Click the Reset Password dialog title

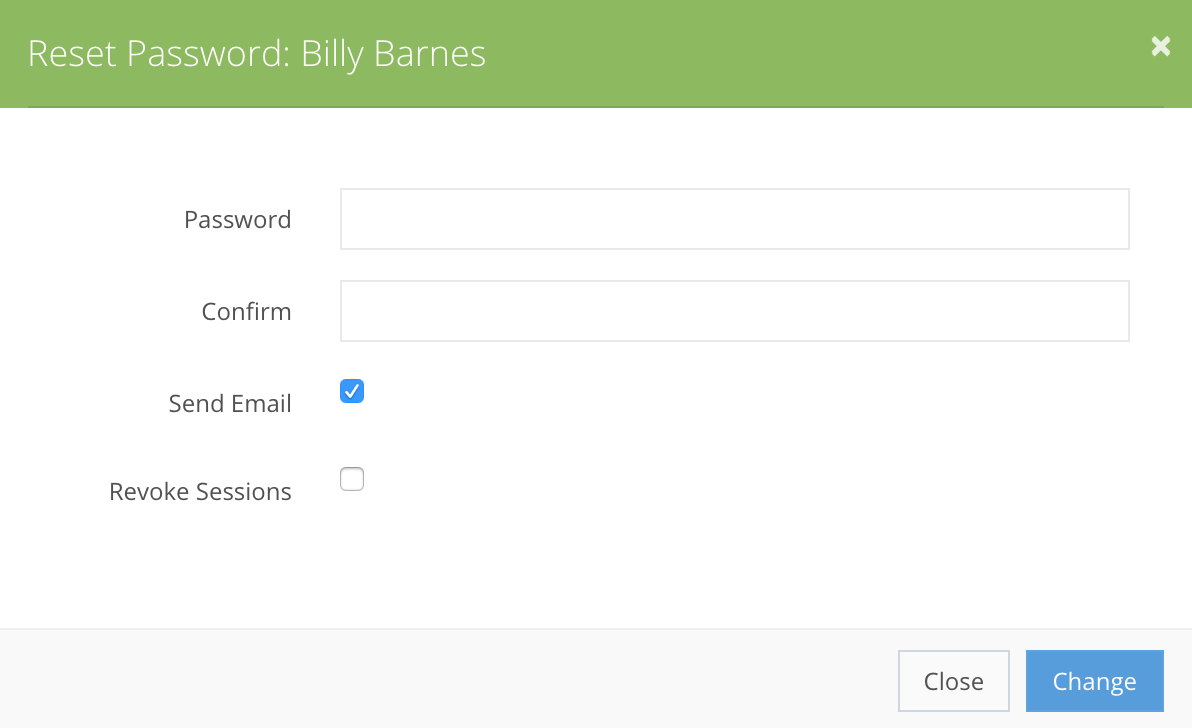(x=257, y=54)
